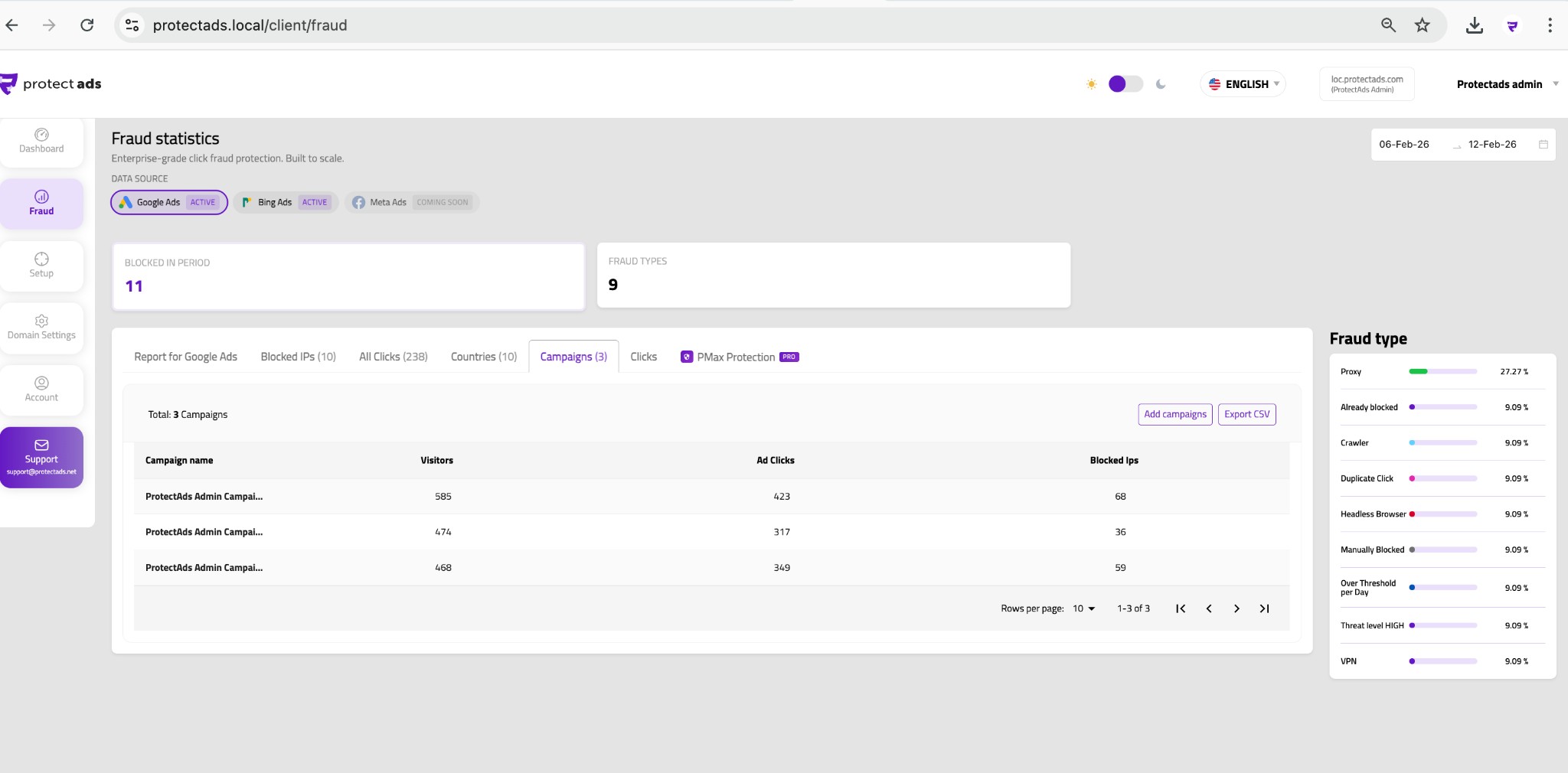Toggle dark mode with the theme switch
The image size is (1568, 773).
coord(1125,83)
